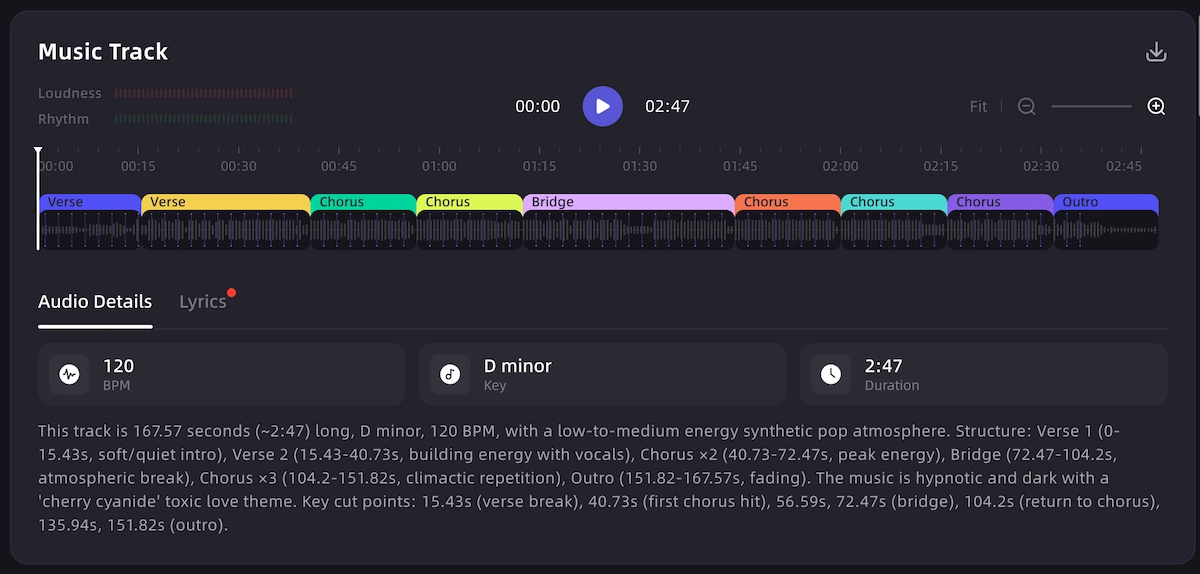Screen dimensions: 1200x574
Task: Click the 120 BPM value
Action: coord(118,366)
